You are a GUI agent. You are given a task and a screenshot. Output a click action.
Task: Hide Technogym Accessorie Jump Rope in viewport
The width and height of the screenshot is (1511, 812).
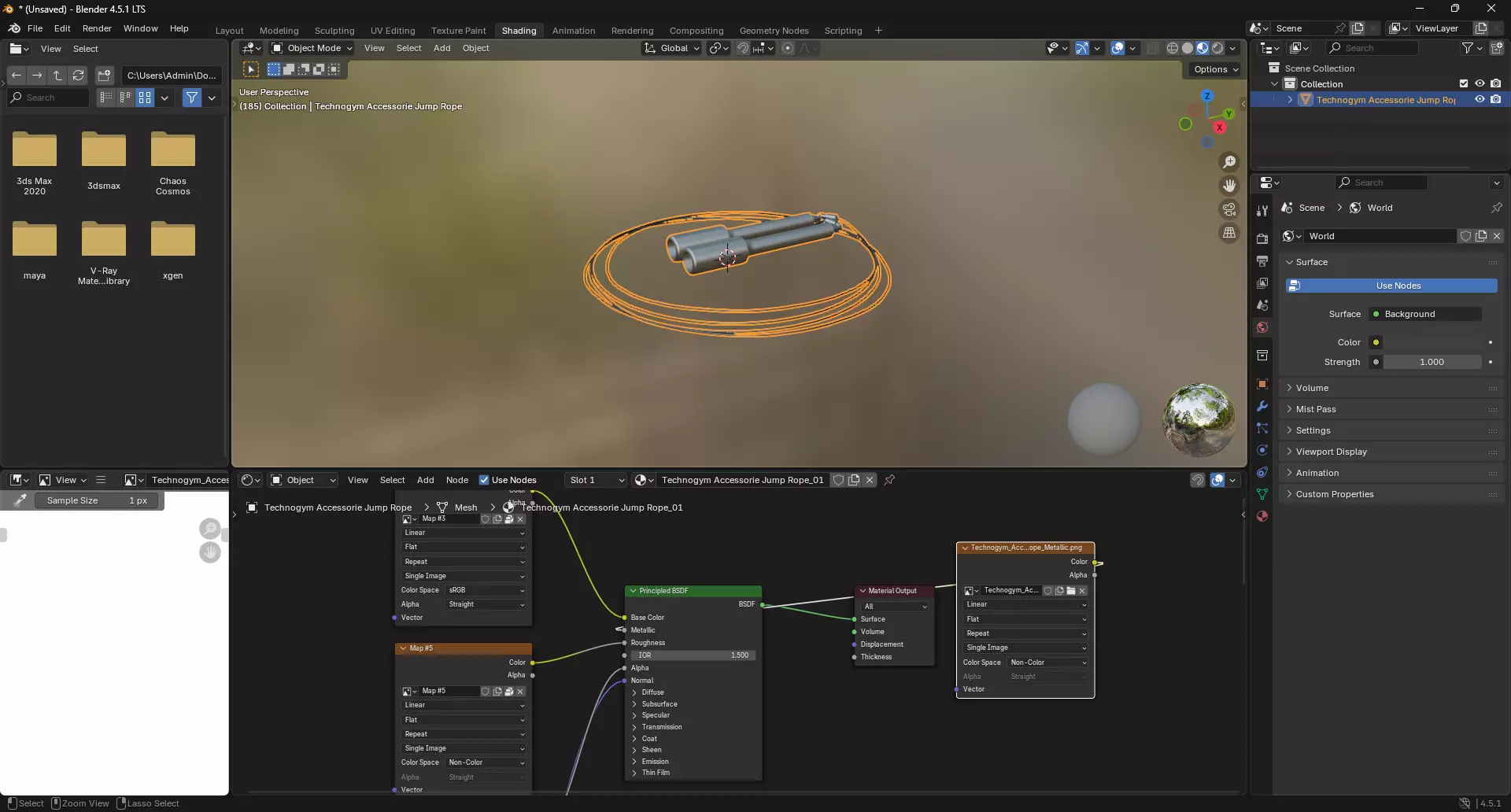(1480, 100)
